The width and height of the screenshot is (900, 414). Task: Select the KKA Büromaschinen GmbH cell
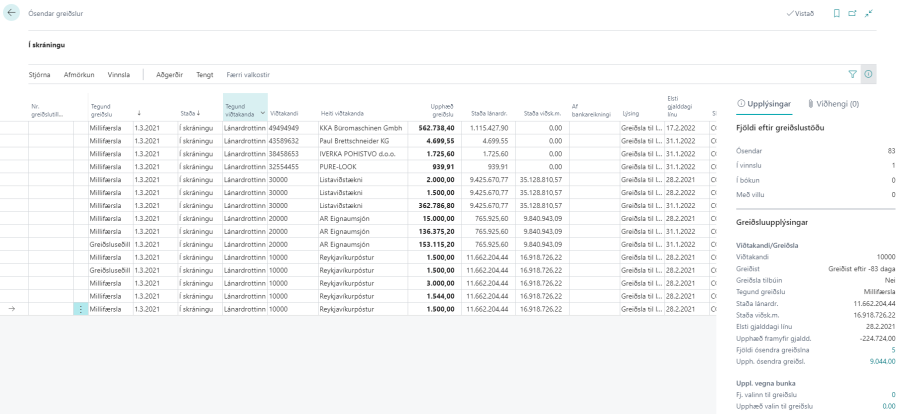coord(360,128)
